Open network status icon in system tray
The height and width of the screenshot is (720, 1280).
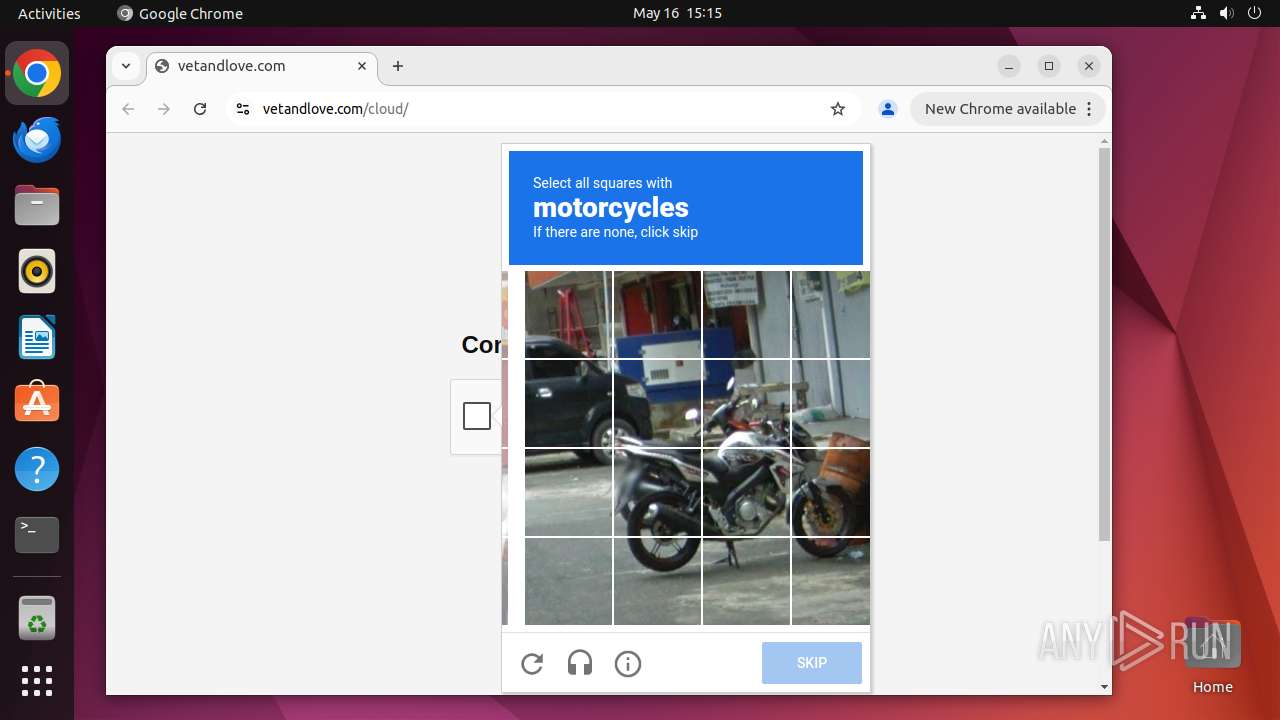[x=1199, y=13]
